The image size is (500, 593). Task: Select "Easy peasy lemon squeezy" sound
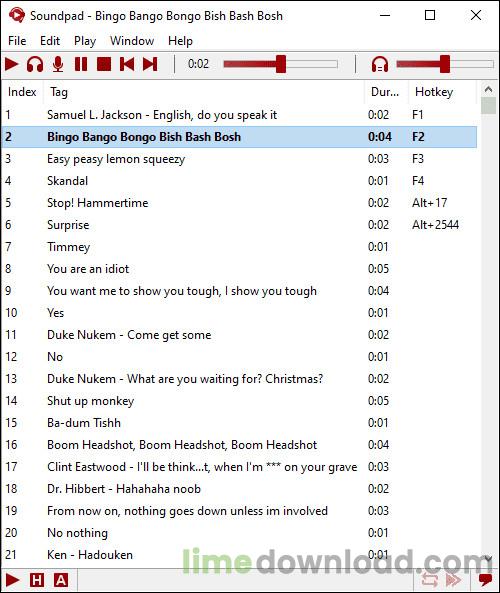tap(239, 159)
